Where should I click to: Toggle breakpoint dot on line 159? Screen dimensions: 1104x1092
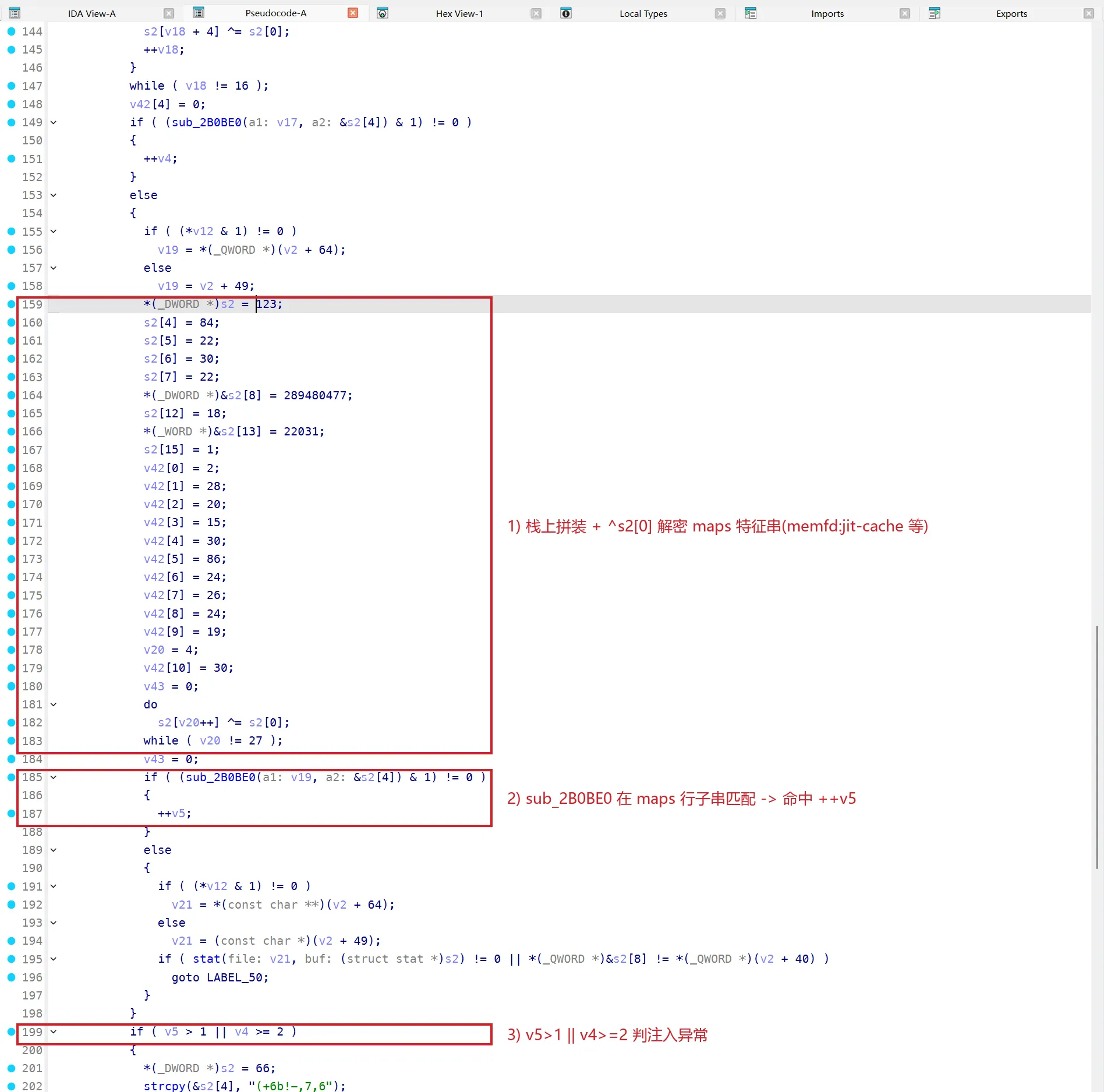(x=11, y=304)
